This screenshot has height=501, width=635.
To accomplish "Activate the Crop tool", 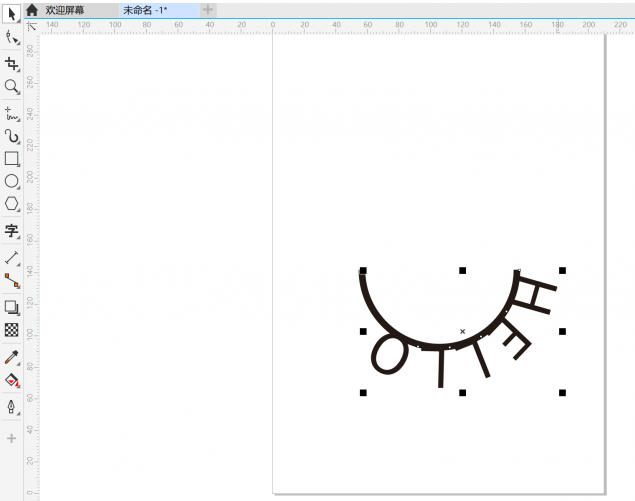I will pyautogui.click(x=12, y=64).
